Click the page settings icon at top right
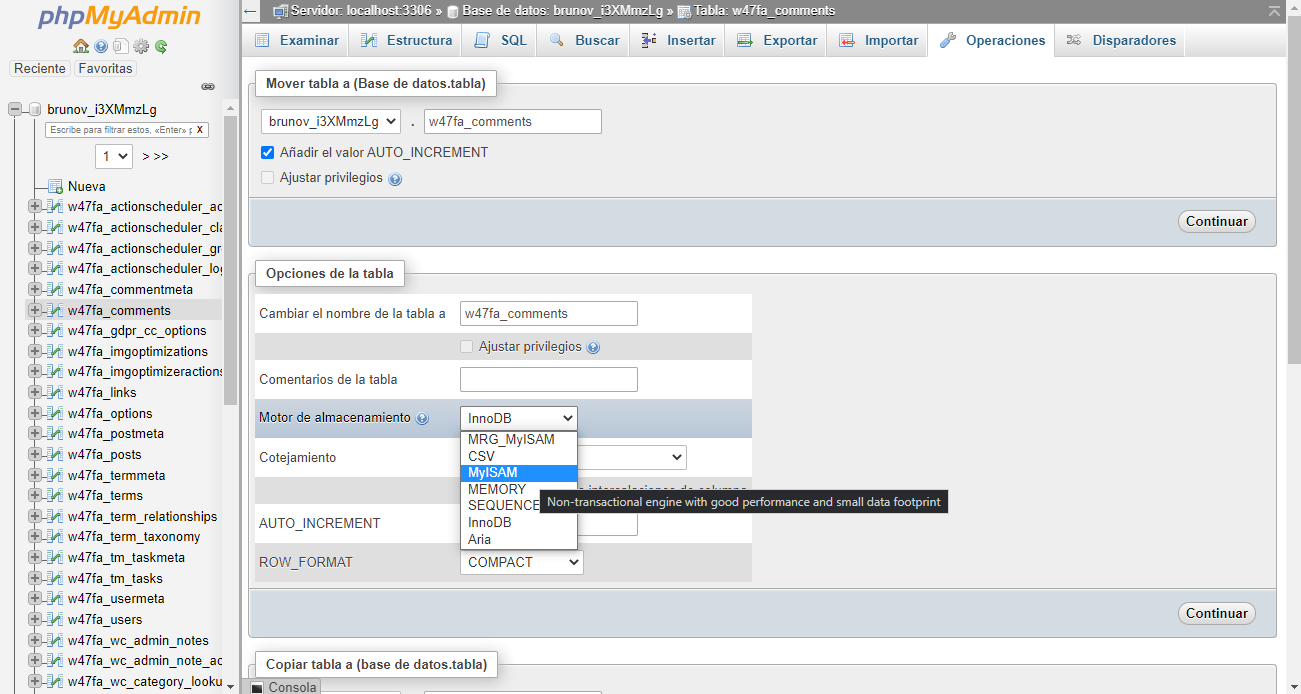Viewport: 1301px width, 694px height. point(1273,11)
